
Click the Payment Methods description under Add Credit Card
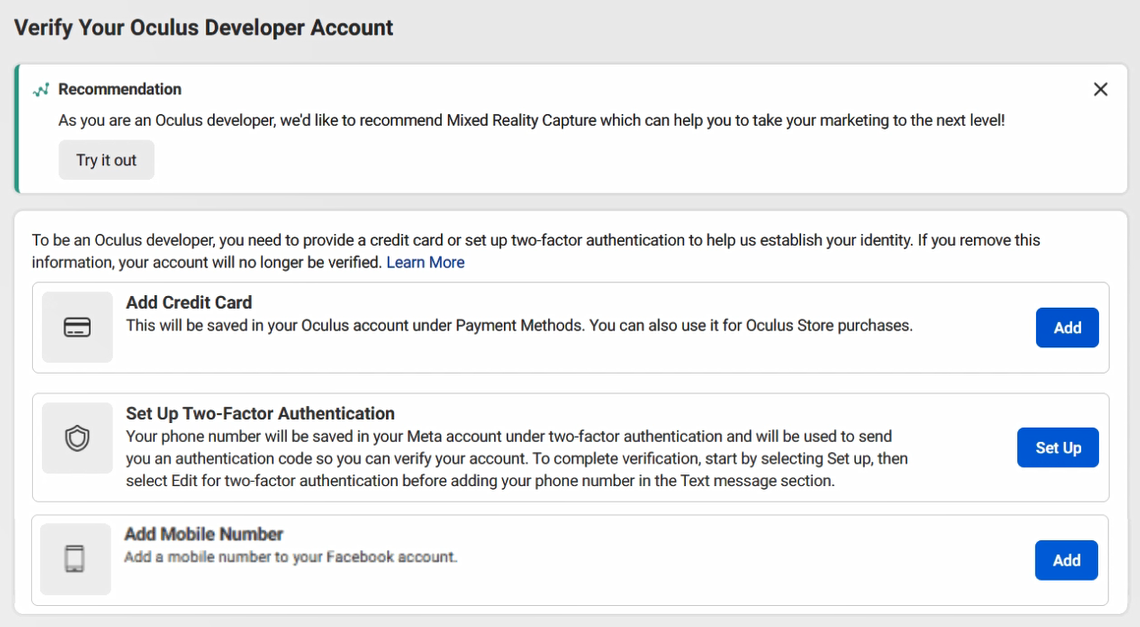click(519, 325)
